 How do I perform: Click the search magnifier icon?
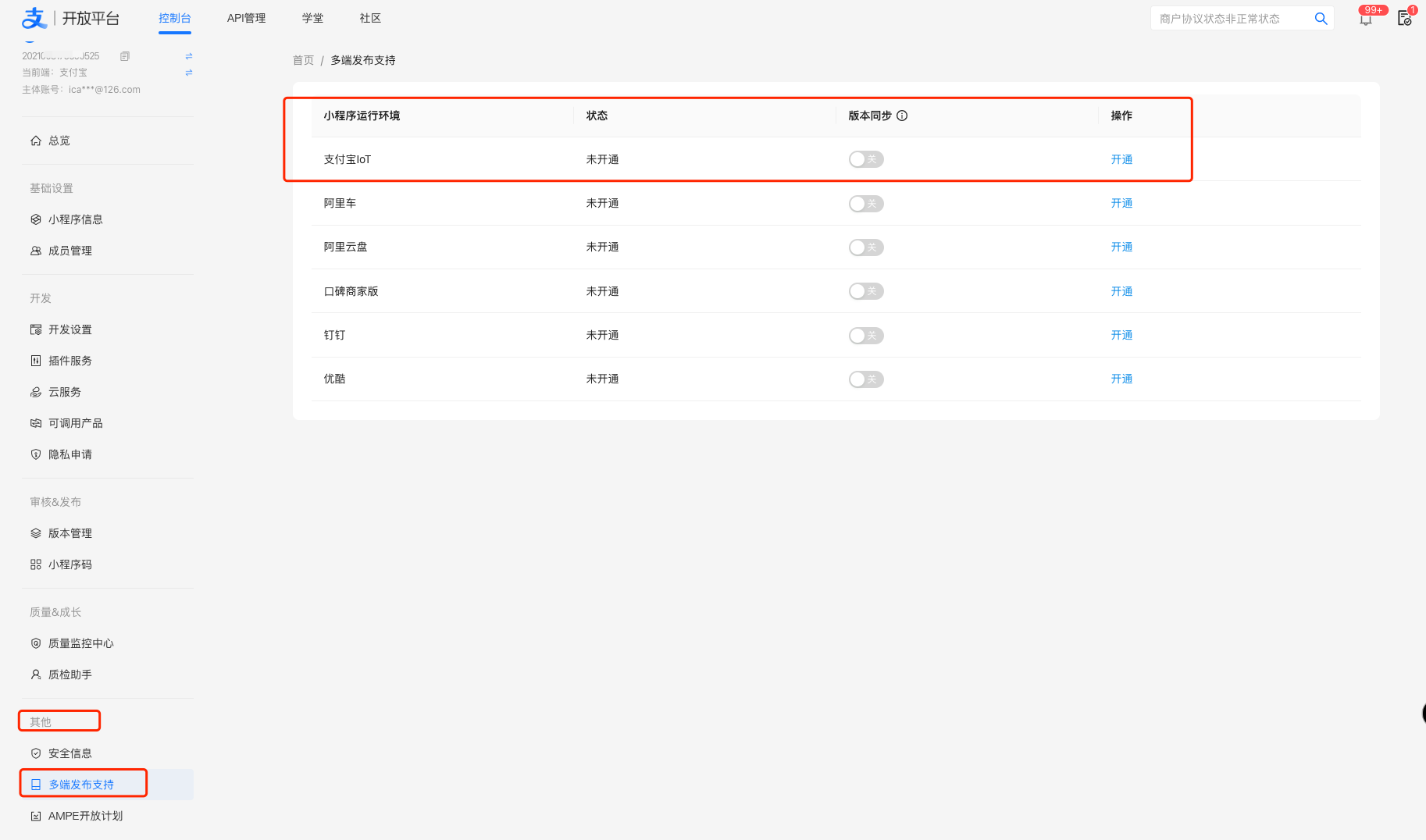coord(1321,19)
